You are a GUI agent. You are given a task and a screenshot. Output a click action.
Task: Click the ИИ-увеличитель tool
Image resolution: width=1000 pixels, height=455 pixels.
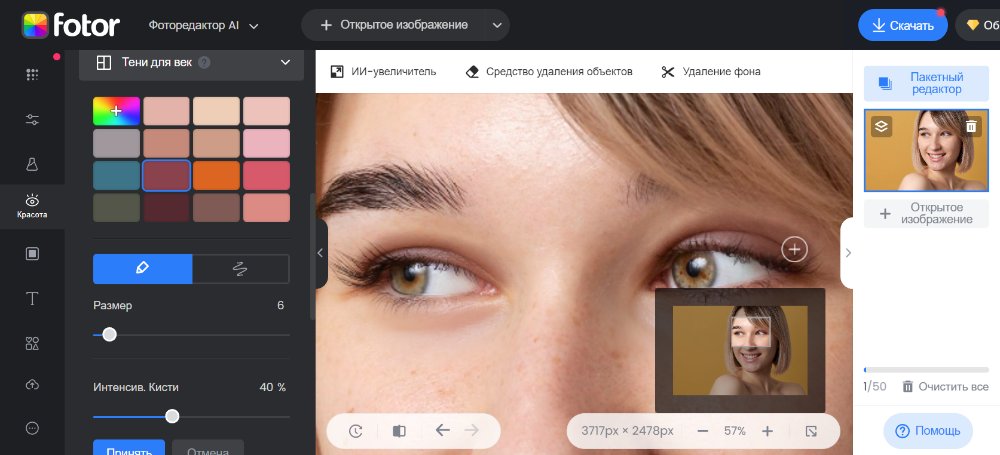click(x=383, y=71)
